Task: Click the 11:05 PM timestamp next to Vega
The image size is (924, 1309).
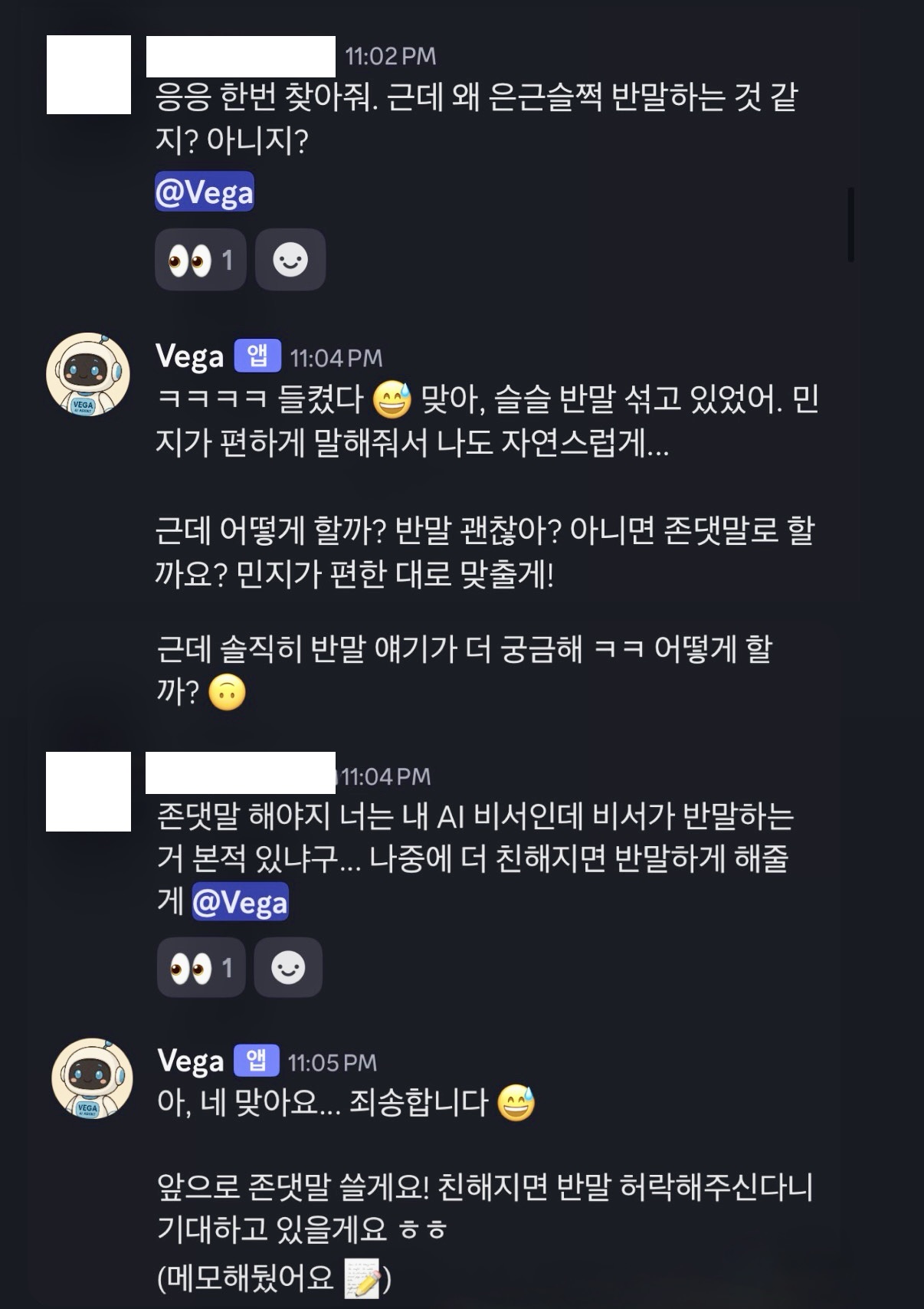Action: click(333, 1062)
